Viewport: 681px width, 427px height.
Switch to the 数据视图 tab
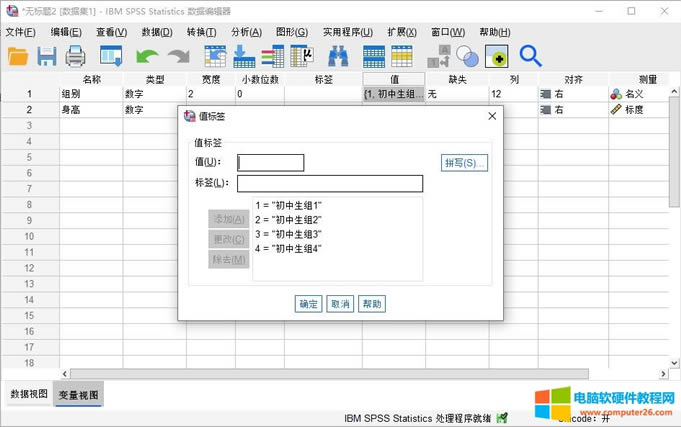tap(28, 394)
